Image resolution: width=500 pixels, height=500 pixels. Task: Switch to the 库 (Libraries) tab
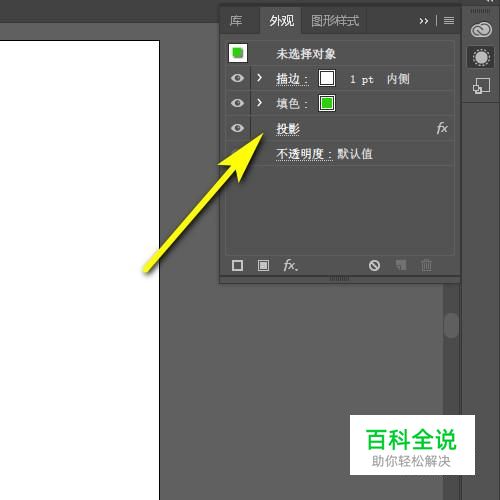[x=236, y=21]
